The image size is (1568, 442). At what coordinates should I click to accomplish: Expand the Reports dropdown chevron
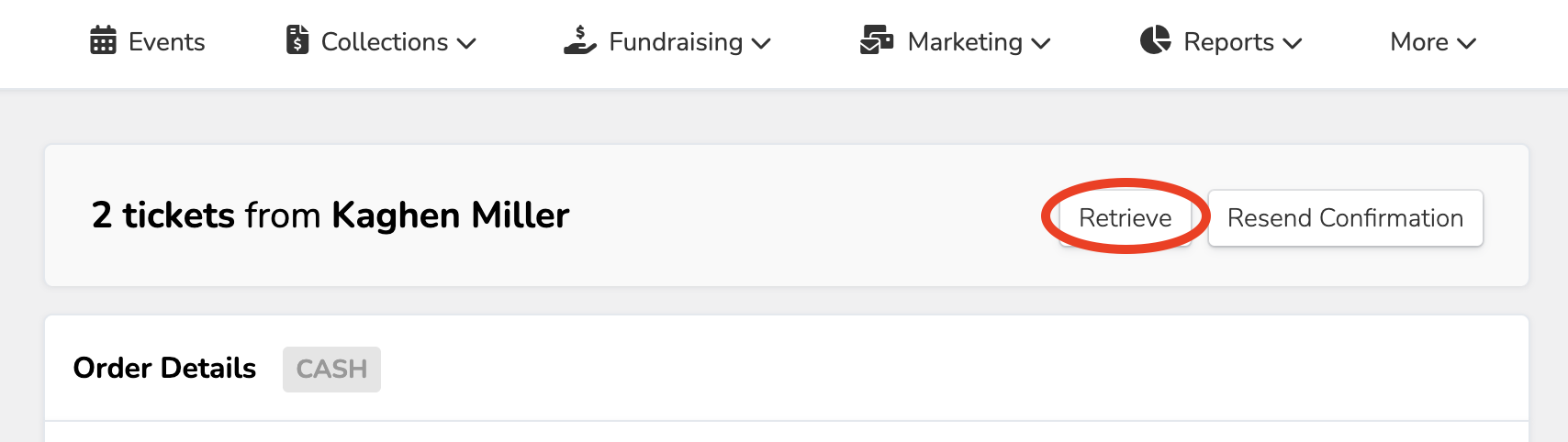(x=1293, y=43)
